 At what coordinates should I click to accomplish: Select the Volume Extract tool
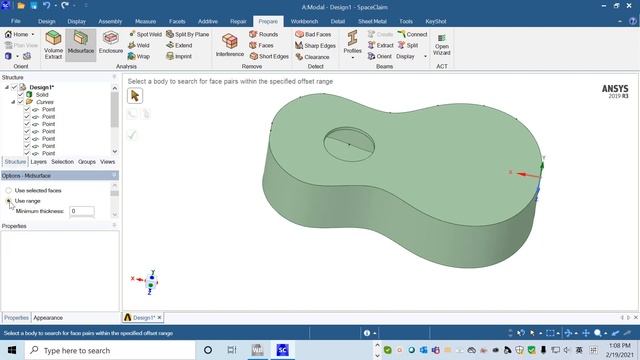pos(53,45)
